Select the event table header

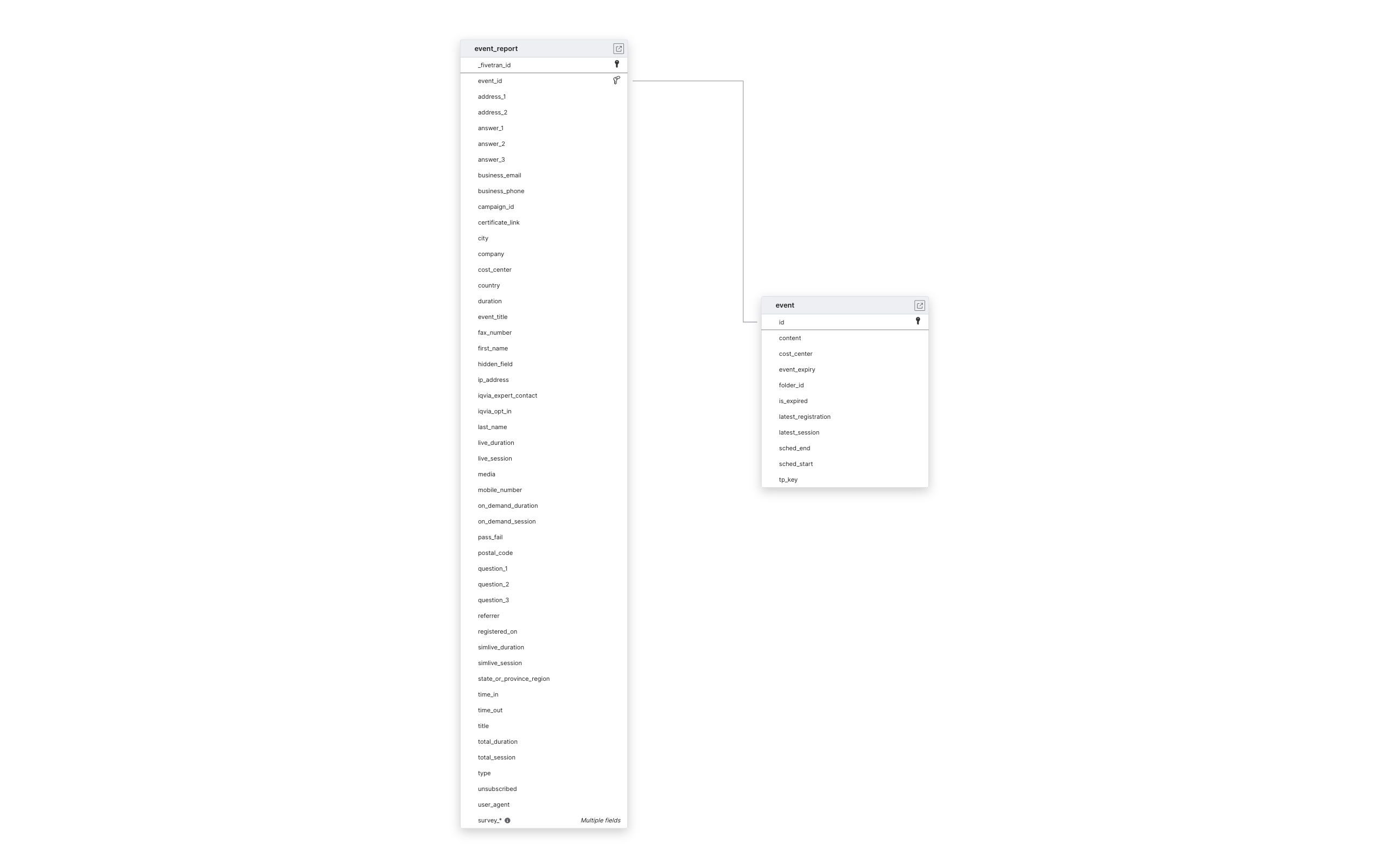point(845,305)
